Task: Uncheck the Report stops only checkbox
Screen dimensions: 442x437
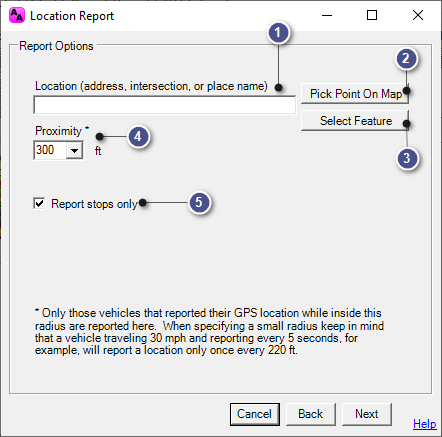Action: point(39,203)
